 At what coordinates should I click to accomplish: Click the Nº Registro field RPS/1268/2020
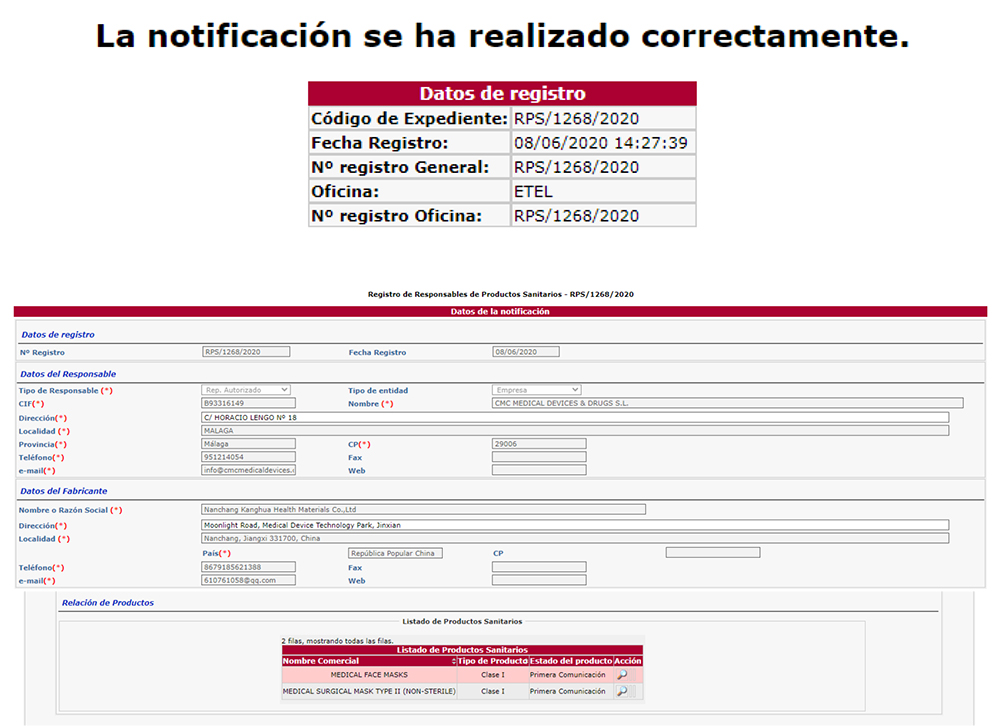[x=246, y=352]
